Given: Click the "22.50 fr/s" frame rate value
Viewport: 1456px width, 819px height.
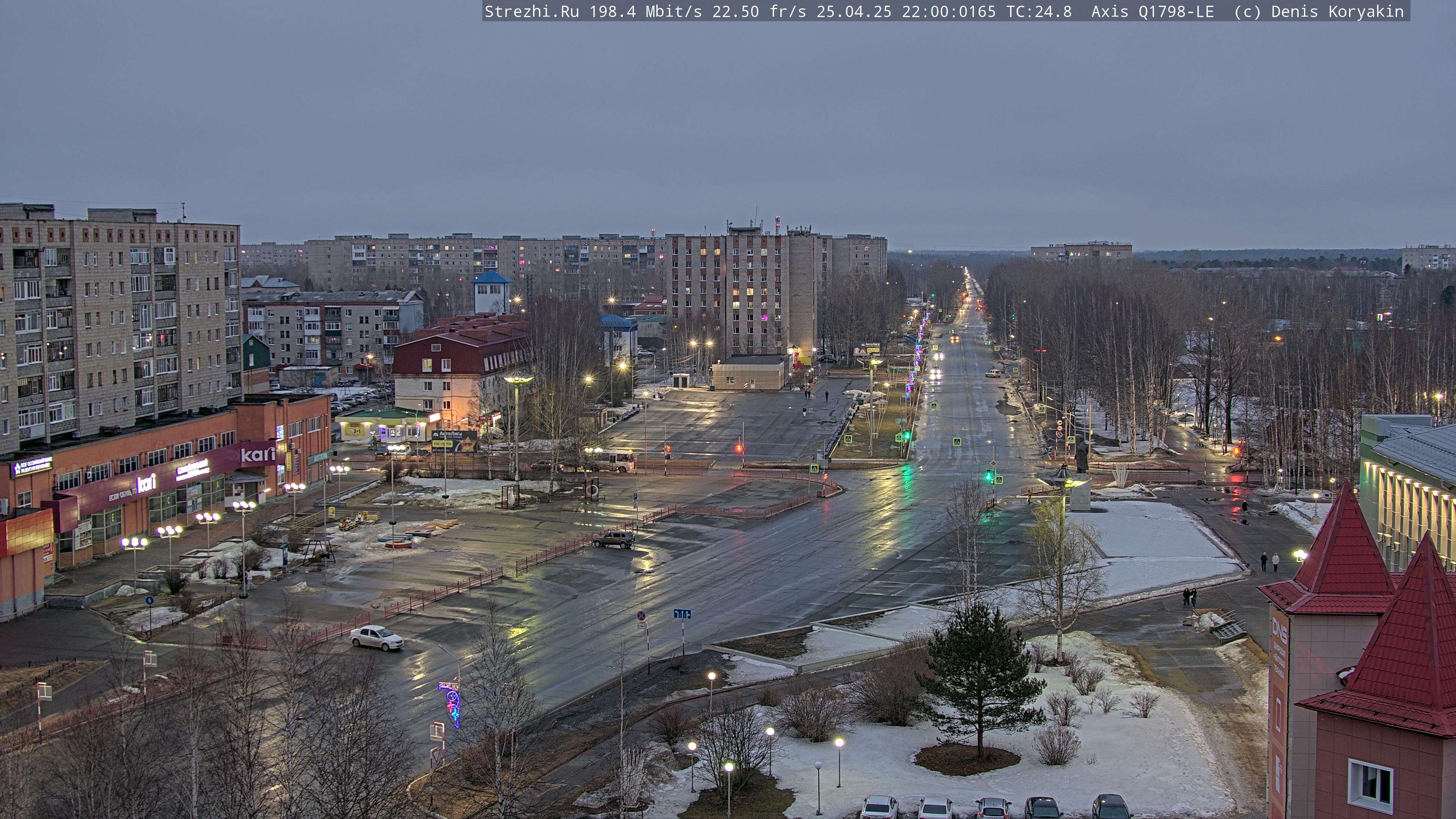Looking at the screenshot, I should tap(759, 11).
